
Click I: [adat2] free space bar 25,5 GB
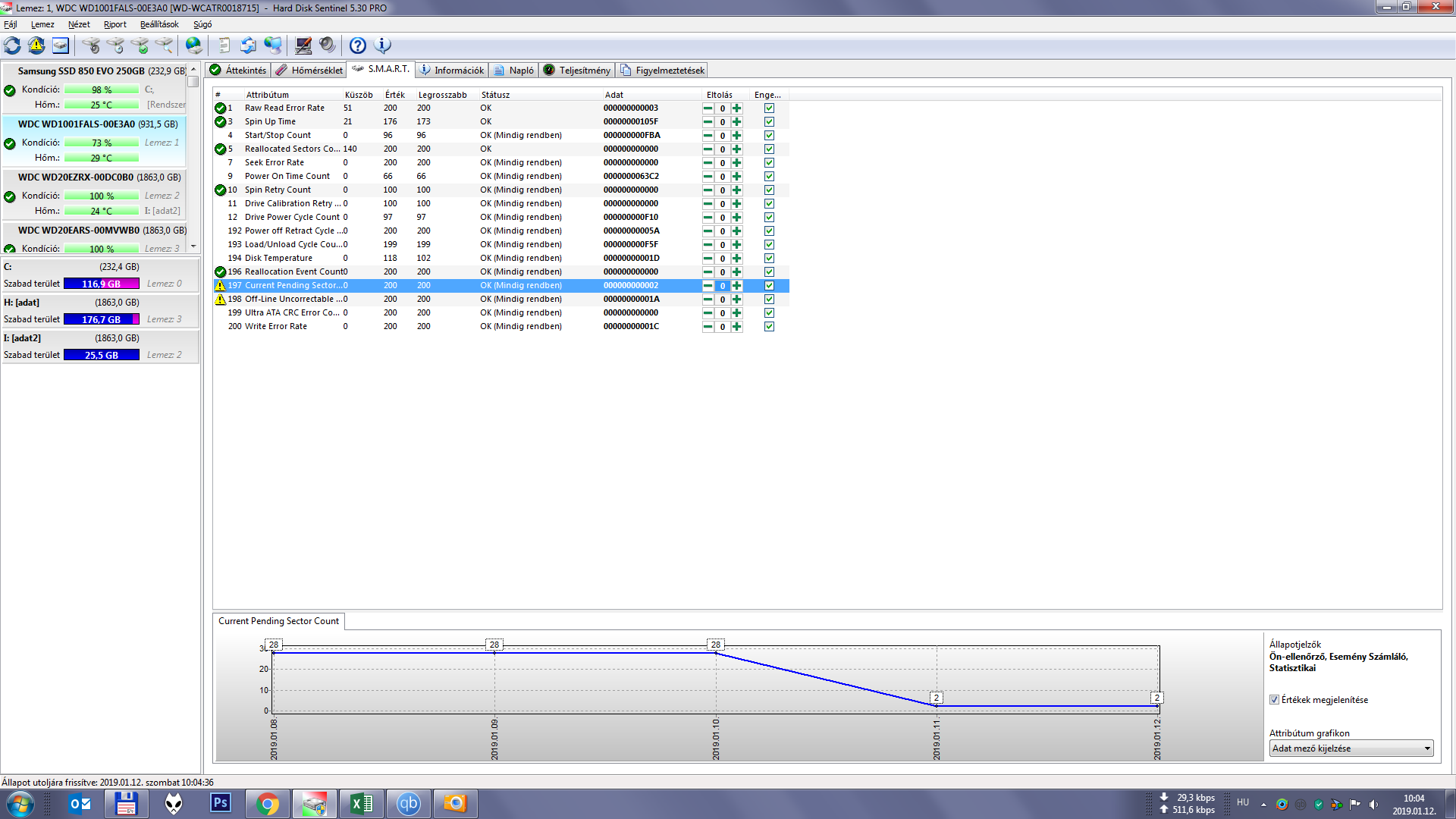(x=102, y=355)
